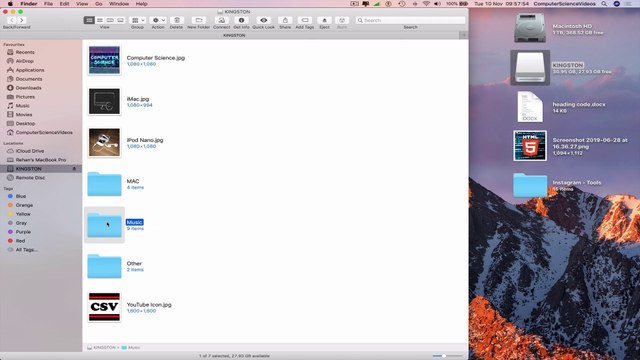
Task: Select iPod Nano.jpg thumbnail
Action: 104,143
